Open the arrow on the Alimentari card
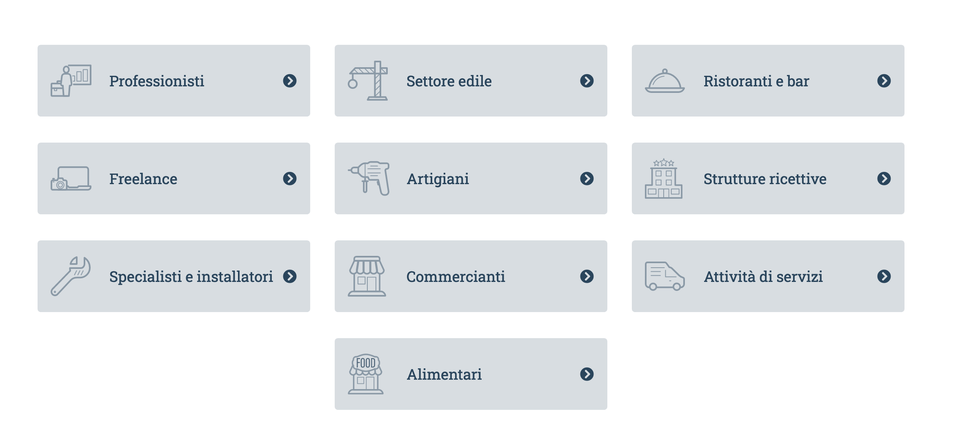This screenshot has height=440, width=960. 587,374
